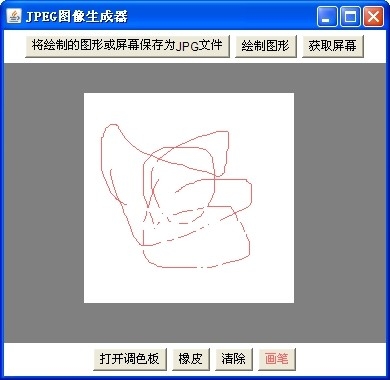Minimize the JPEG图像生成器 window
Image resolution: width=390 pixels, height=380 pixels.
tap(327, 16)
